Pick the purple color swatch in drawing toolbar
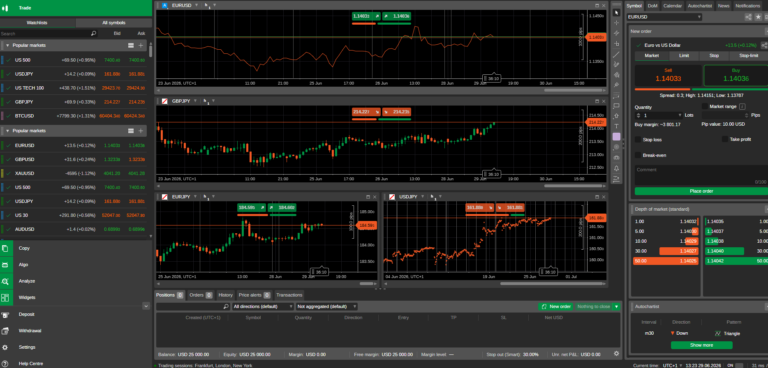Image resolution: width=768 pixels, height=368 pixels. [616, 137]
